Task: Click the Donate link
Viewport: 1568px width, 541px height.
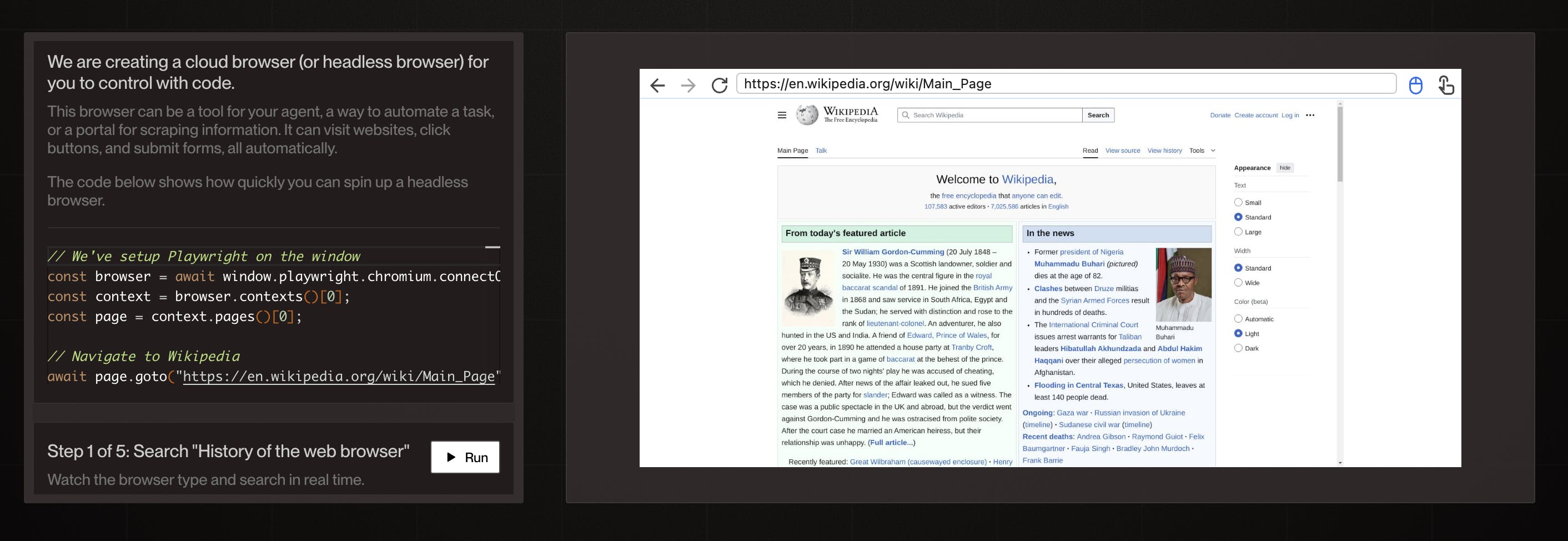Action: point(1220,115)
